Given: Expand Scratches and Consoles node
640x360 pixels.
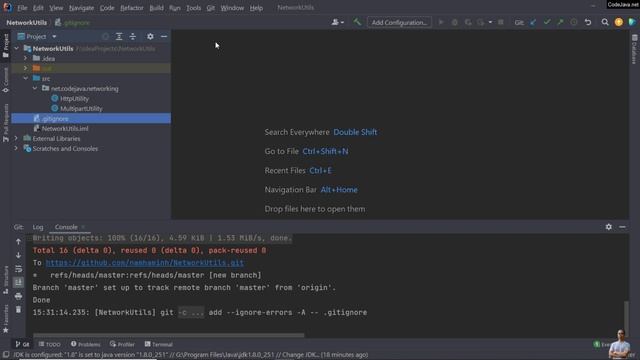Looking at the screenshot, I should (16, 149).
